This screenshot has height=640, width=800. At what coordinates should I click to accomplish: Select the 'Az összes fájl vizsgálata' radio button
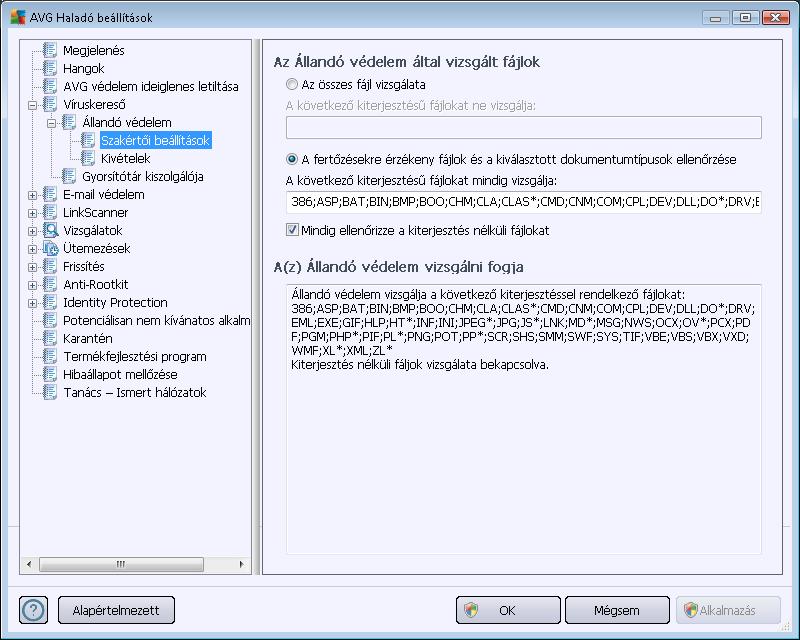pyautogui.click(x=292, y=84)
